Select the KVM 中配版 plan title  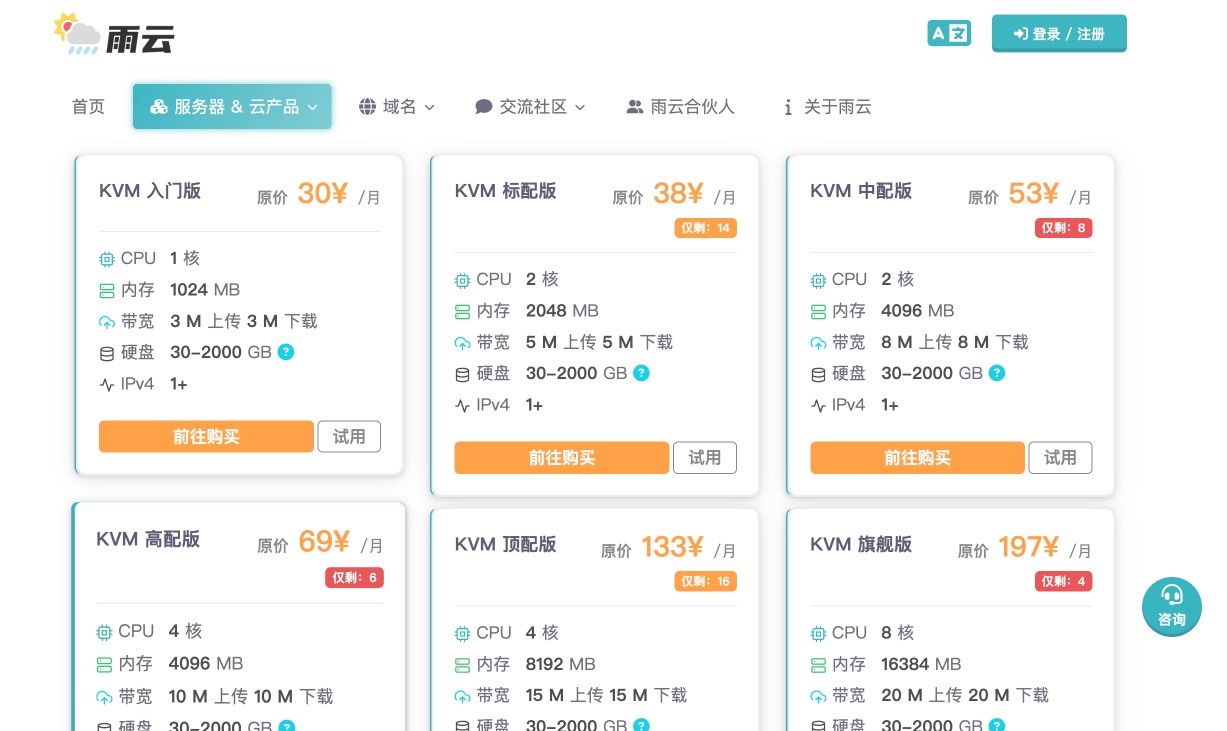click(861, 191)
